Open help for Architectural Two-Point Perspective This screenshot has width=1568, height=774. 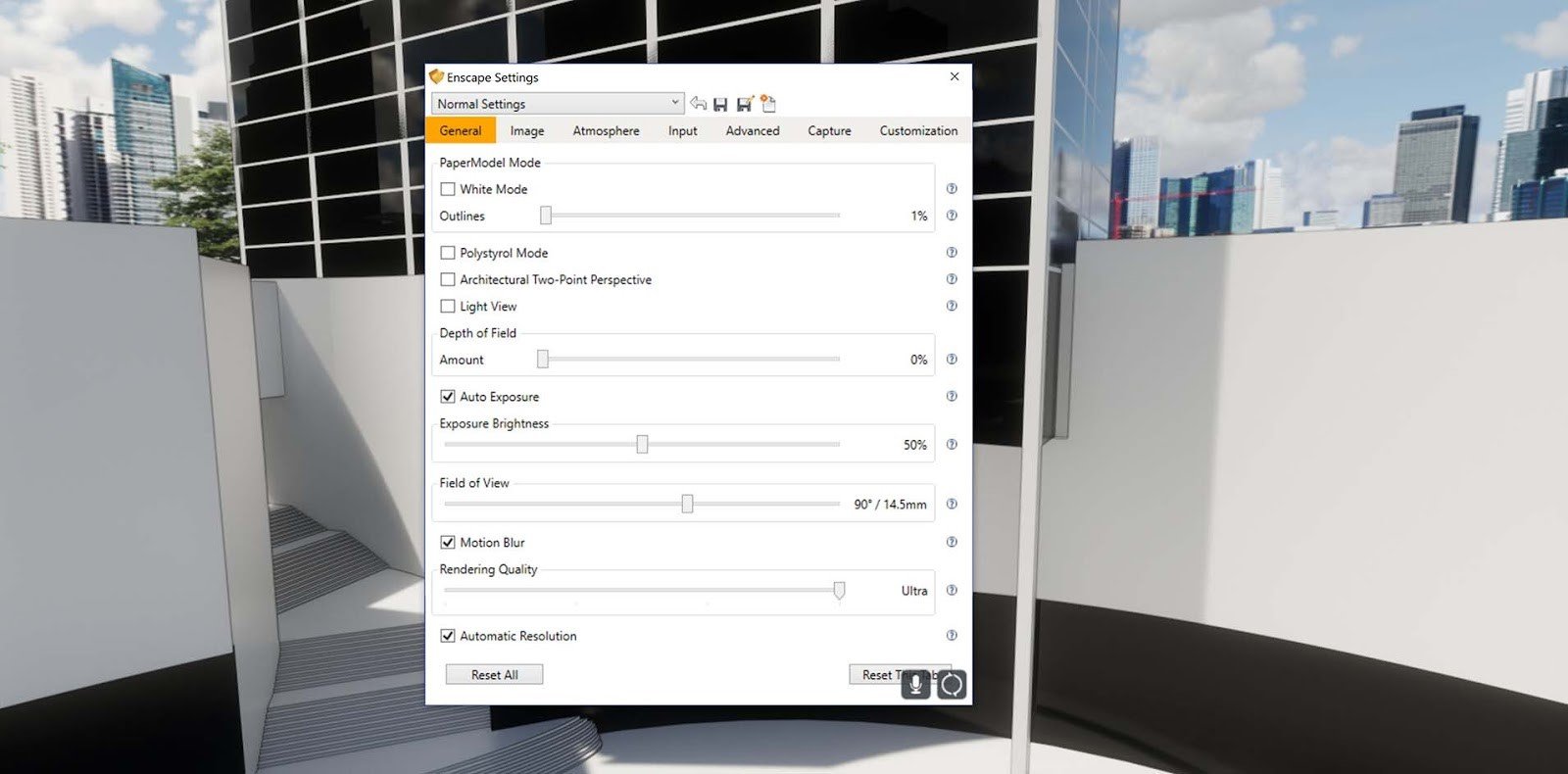coord(952,279)
